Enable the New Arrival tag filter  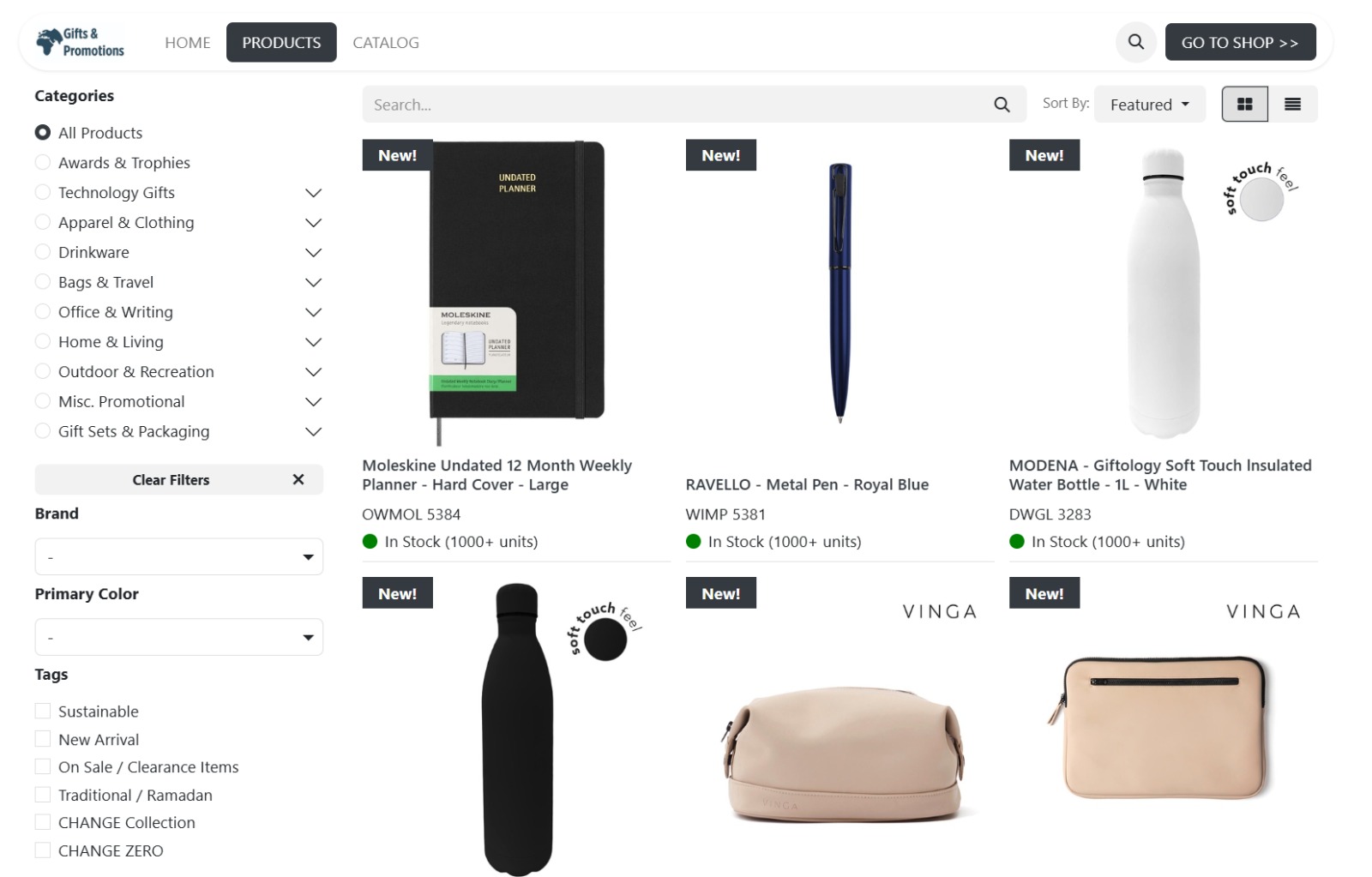point(43,739)
